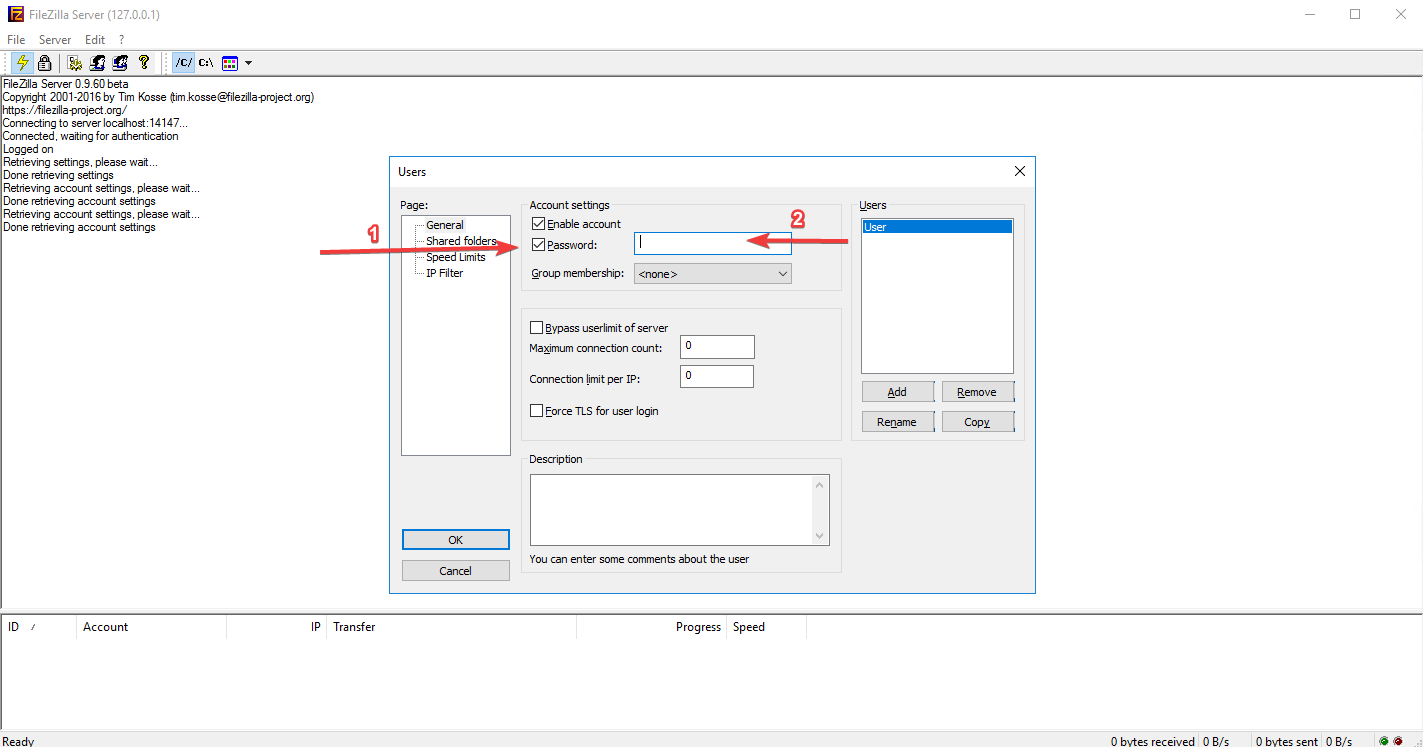Click the https://filezilla-project.org/ log line
The image size is (1423, 747).
tap(65, 110)
